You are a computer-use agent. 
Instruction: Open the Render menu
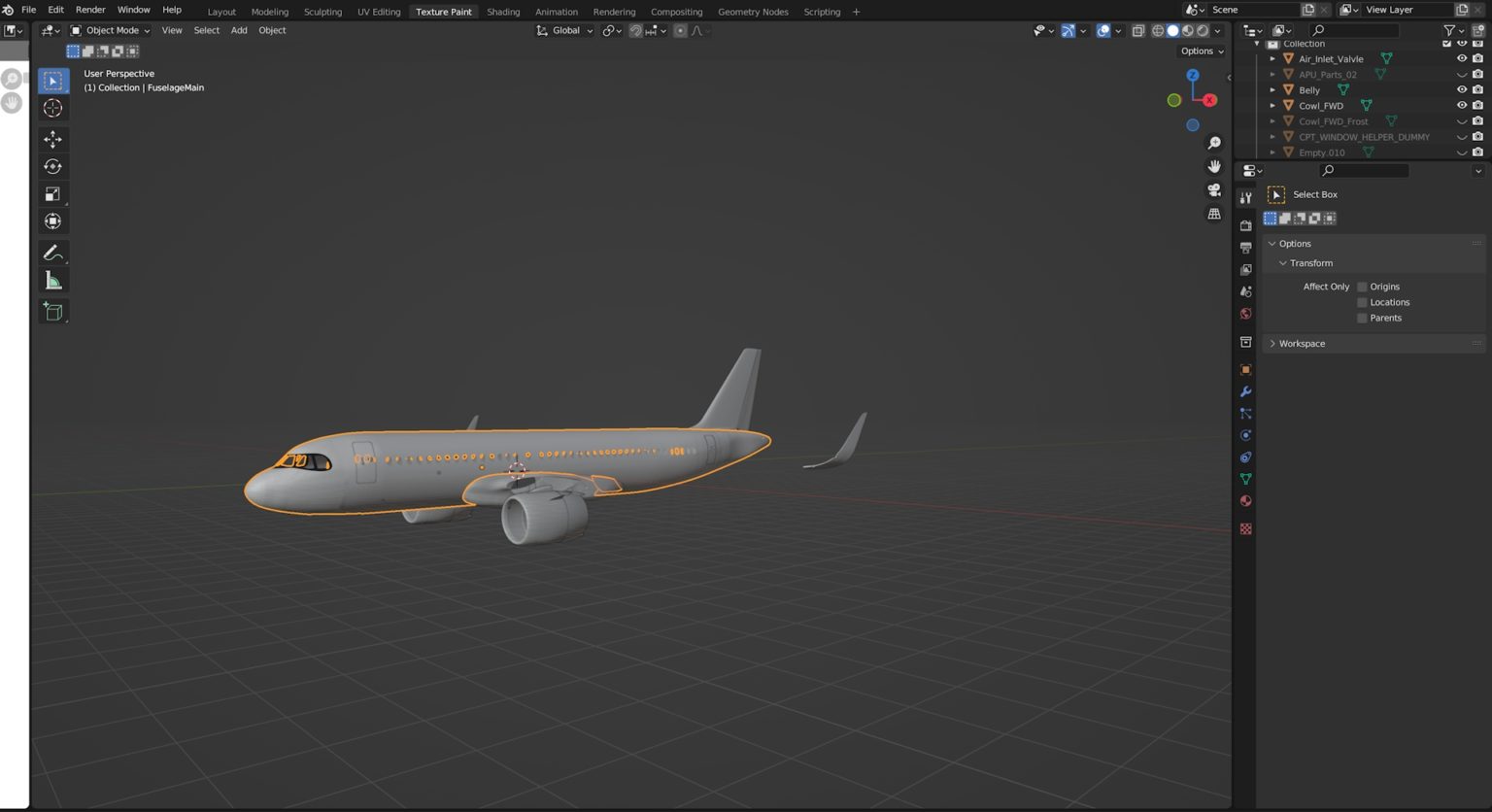tap(89, 10)
